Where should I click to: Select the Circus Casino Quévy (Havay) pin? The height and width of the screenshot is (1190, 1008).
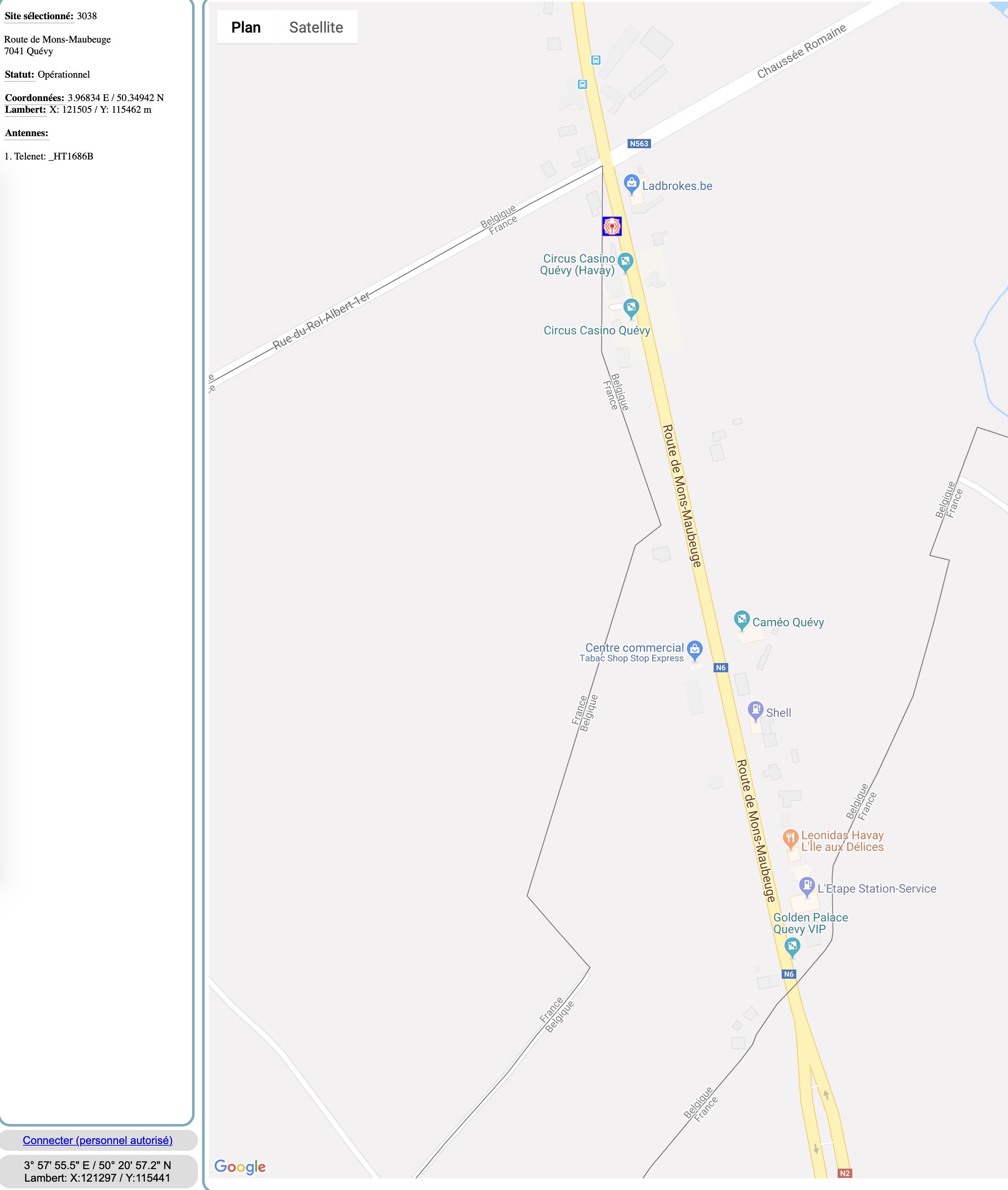point(625,263)
